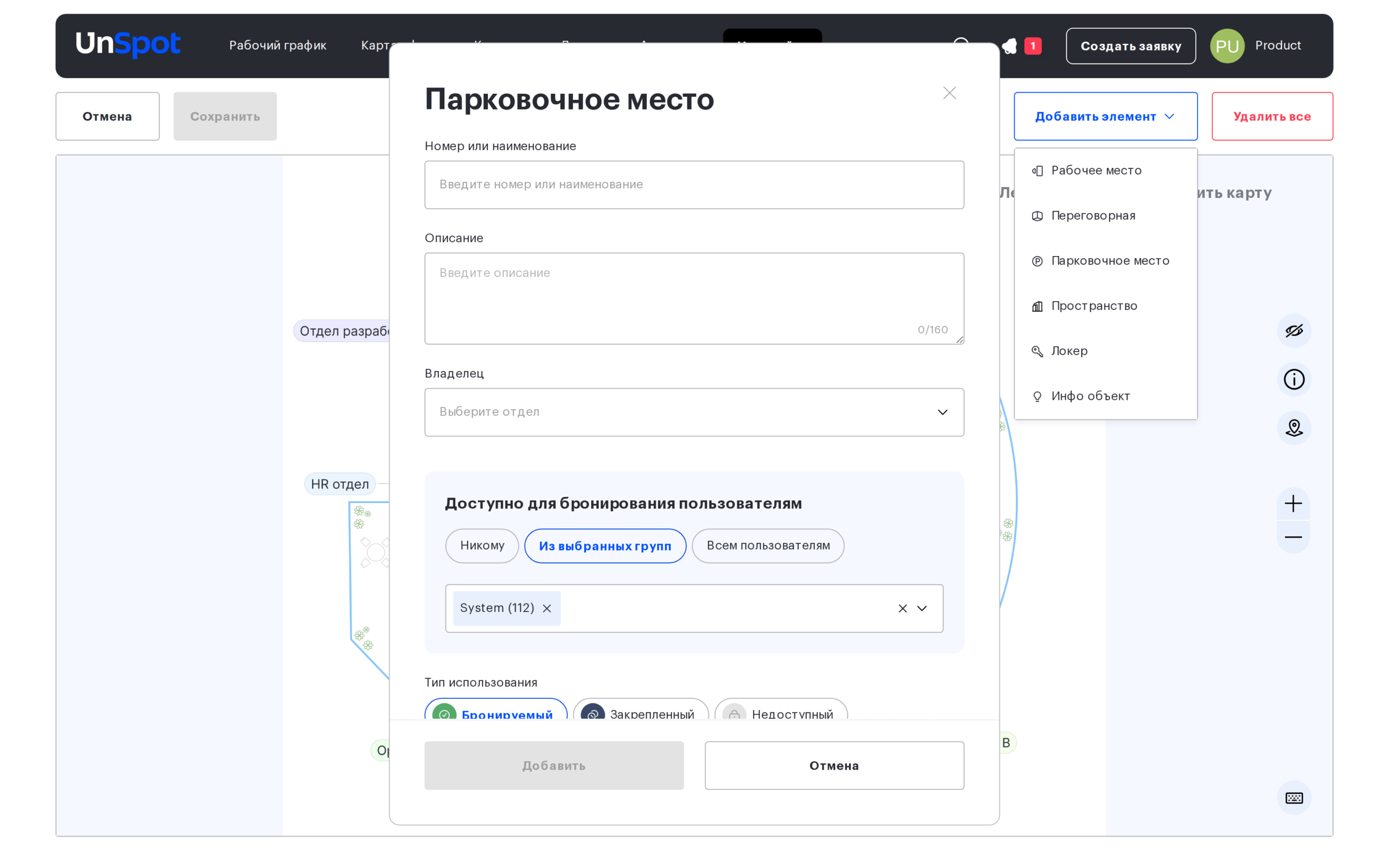Pick Рабочее место from the menu
Viewport: 1389px width, 868px height.
[x=1105, y=170]
